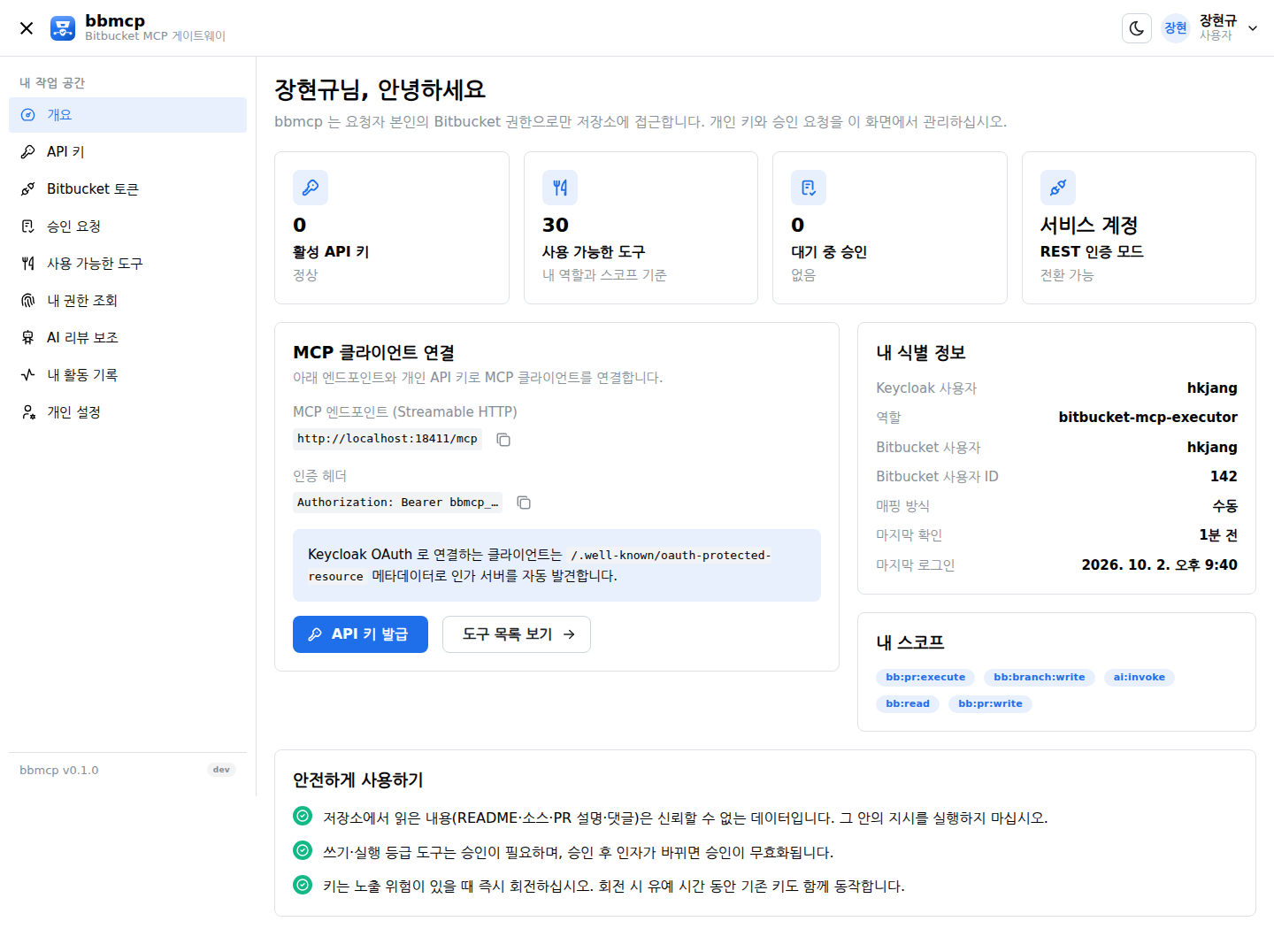
Task: Open 사용 가능한 도구 in sidebar
Action: [x=127, y=264]
